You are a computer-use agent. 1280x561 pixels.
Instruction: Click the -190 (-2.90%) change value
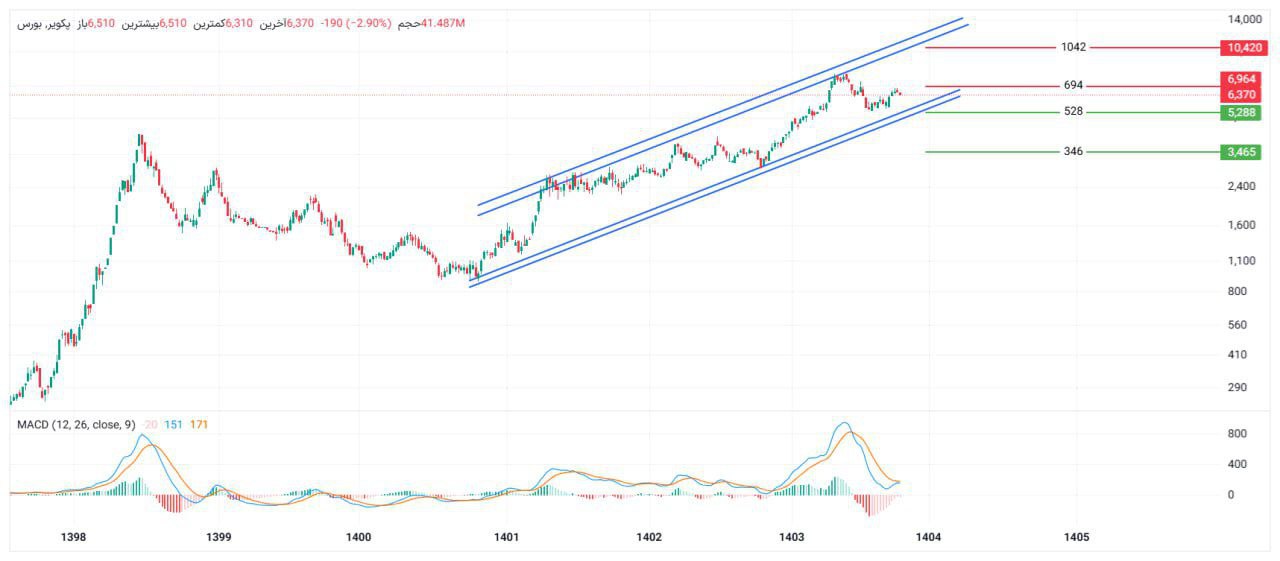(355, 23)
